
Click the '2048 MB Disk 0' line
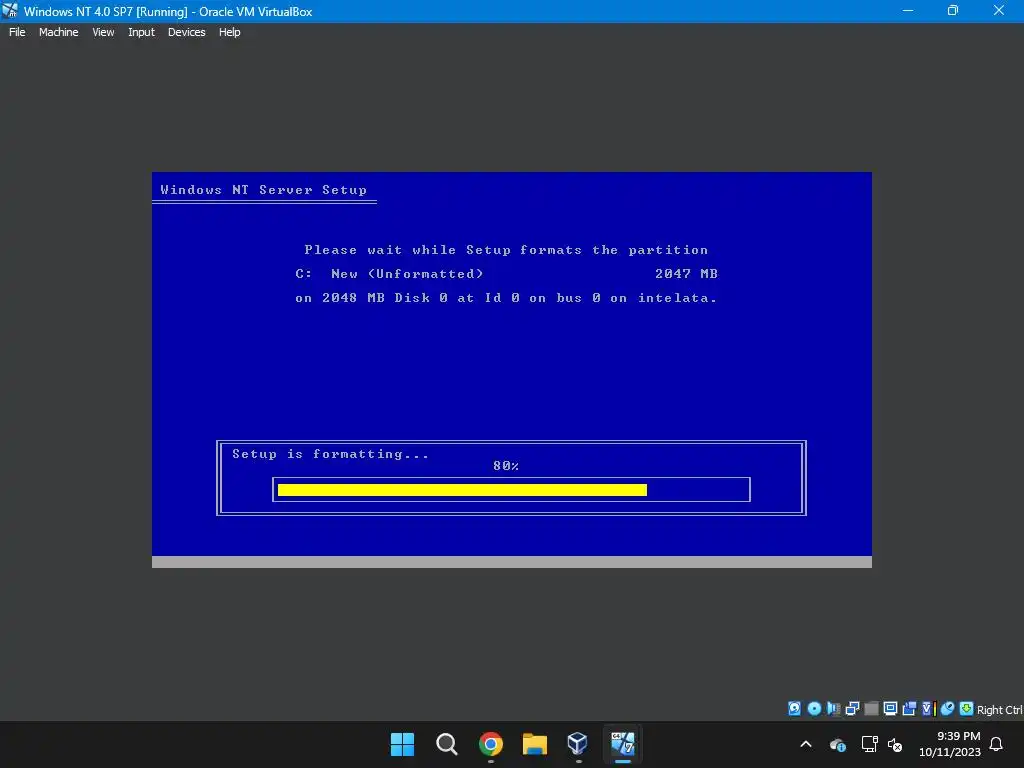click(x=506, y=298)
